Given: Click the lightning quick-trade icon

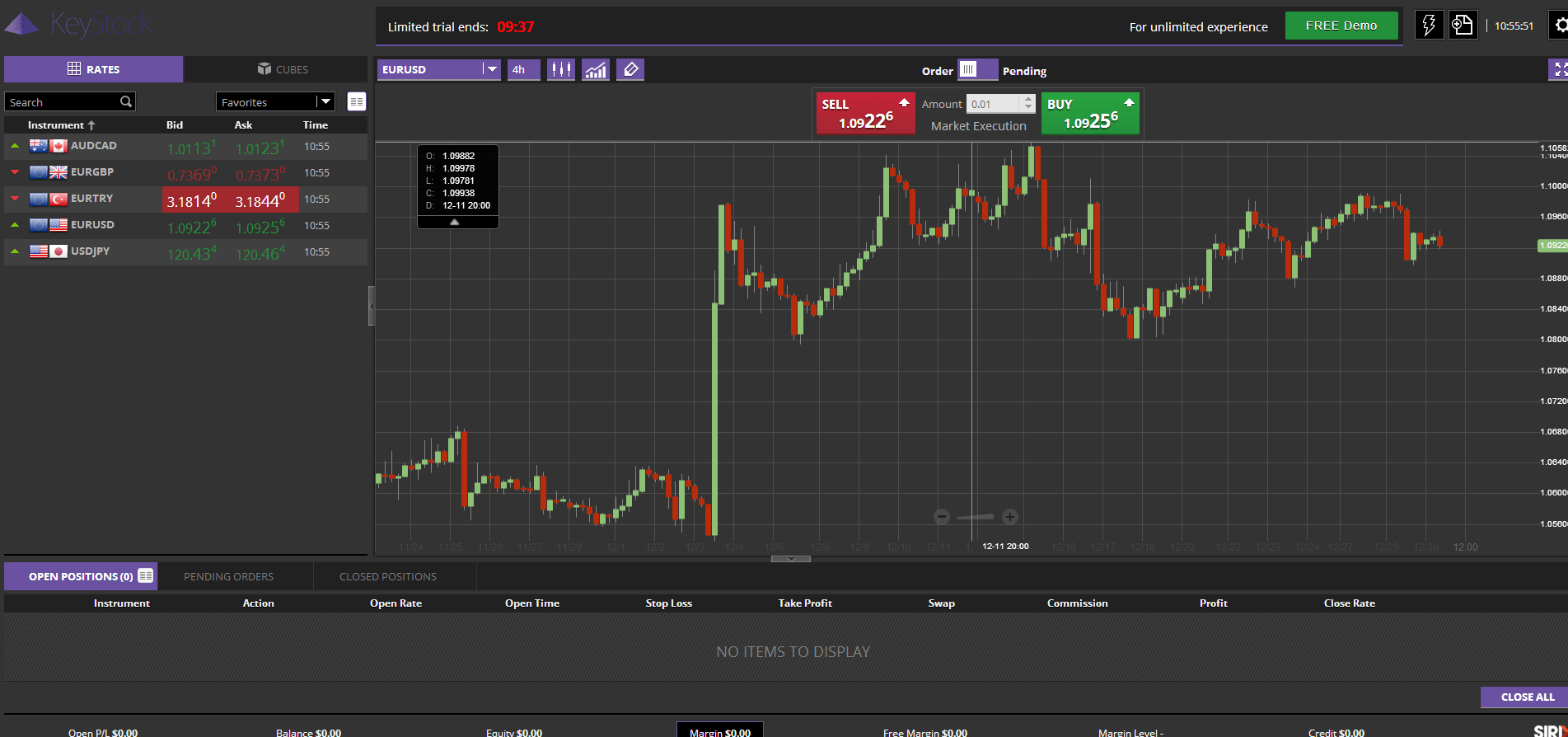Looking at the screenshot, I should pos(1429,26).
